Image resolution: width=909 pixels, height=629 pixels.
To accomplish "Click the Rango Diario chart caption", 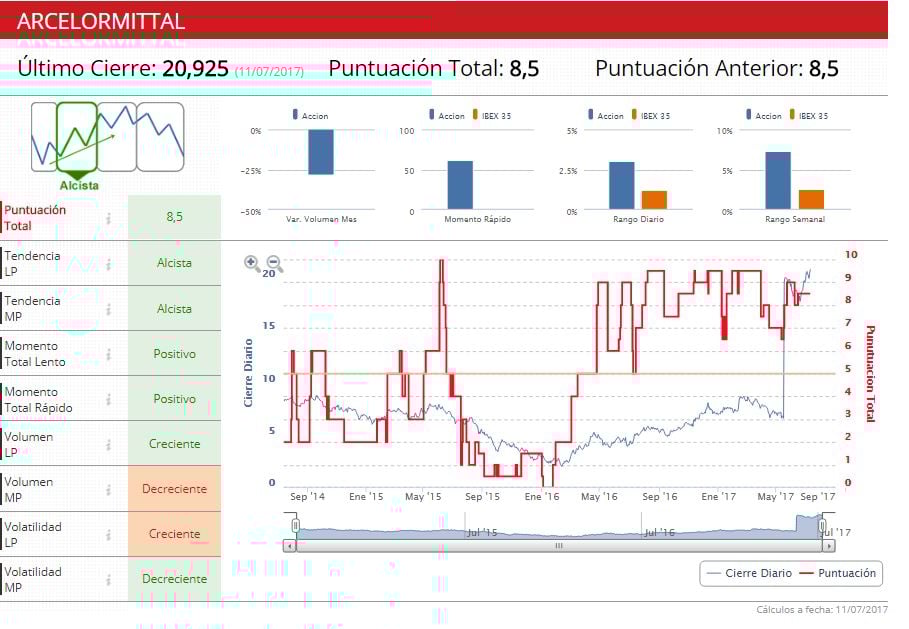I will [x=638, y=219].
